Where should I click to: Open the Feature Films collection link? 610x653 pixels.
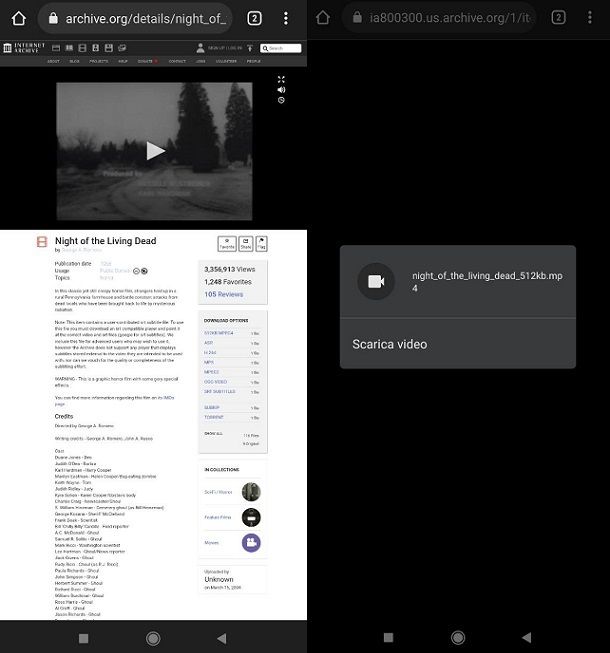[x=218, y=517]
